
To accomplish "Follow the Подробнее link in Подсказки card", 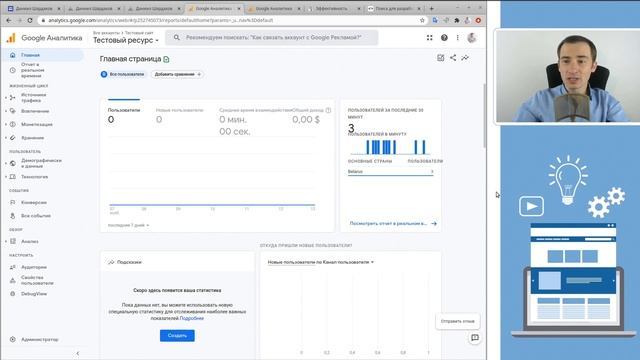I will pyautogui.click(x=191, y=318).
